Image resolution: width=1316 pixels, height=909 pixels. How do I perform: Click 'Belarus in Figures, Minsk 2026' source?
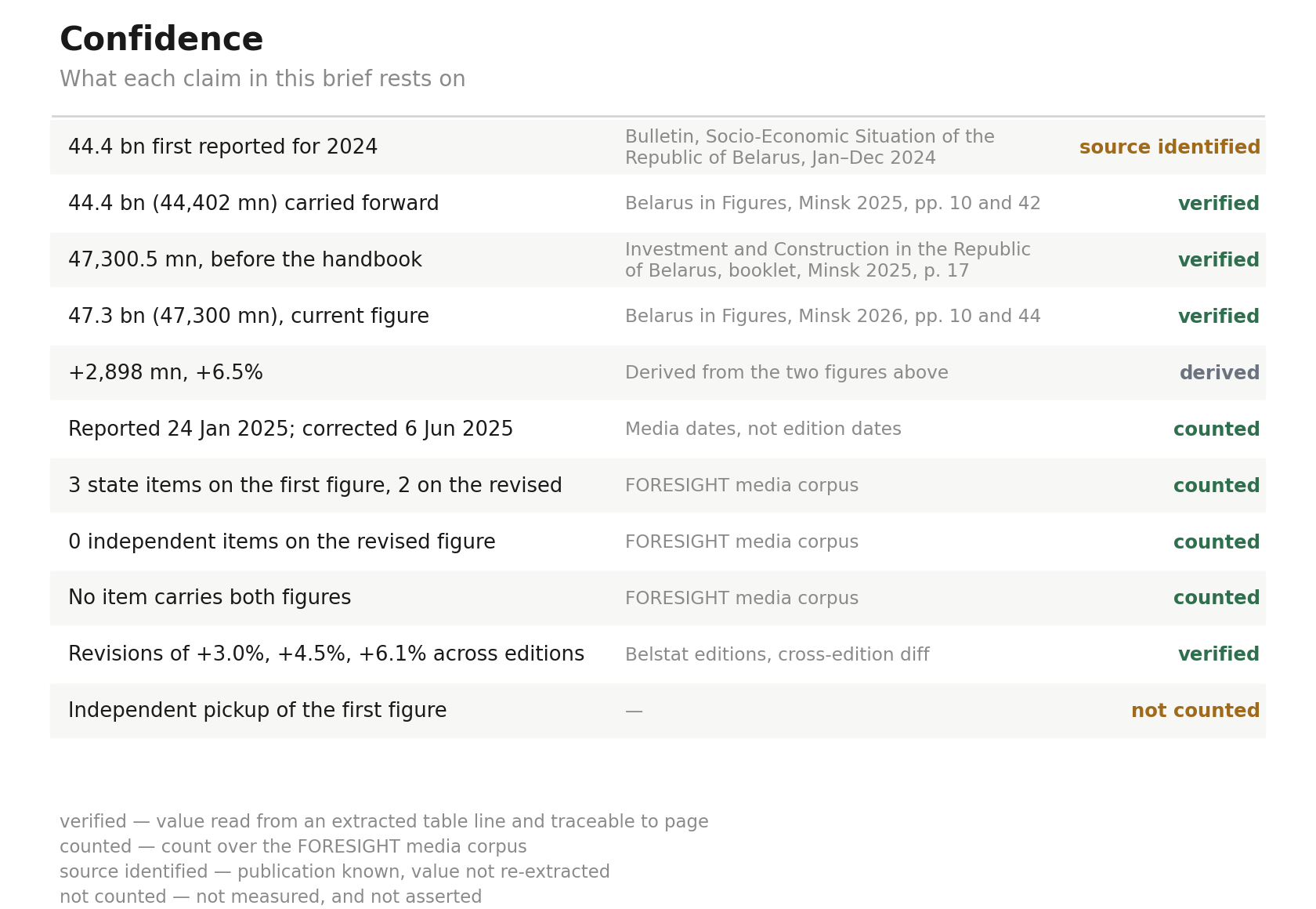click(833, 317)
